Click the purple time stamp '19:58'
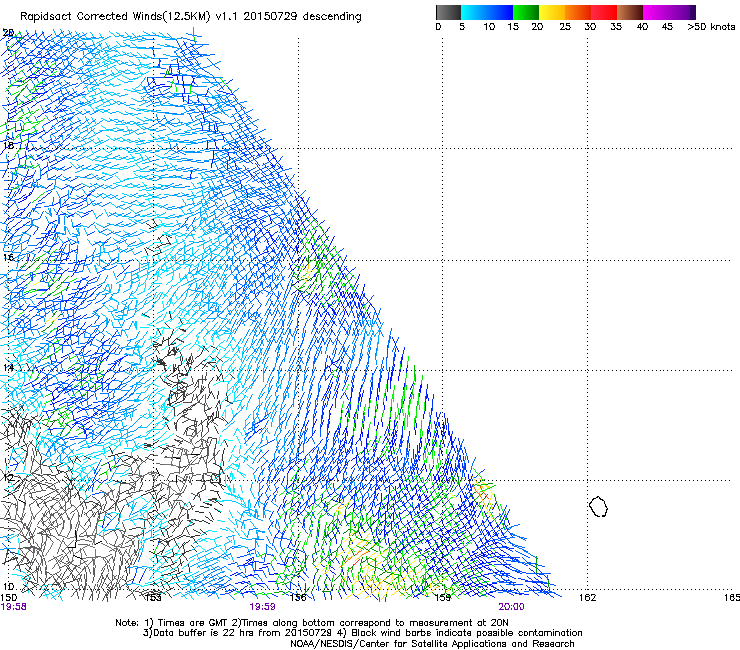 (14, 607)
